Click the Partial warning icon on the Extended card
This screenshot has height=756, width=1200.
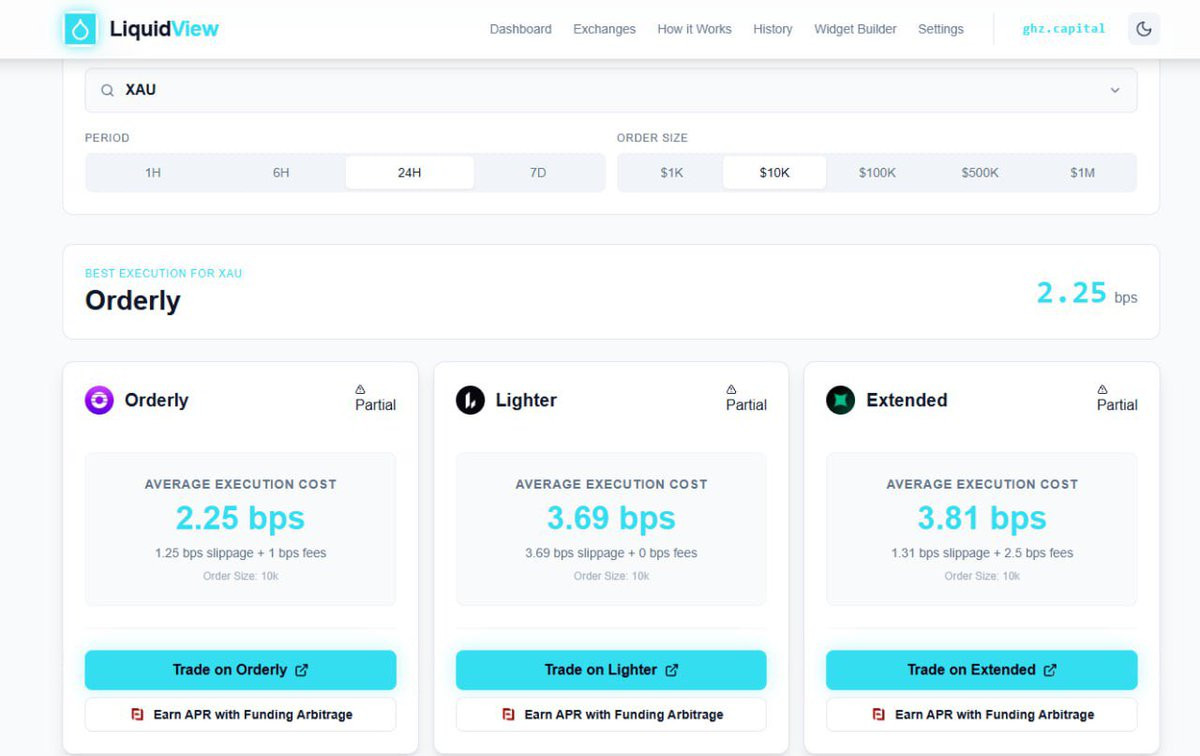pyautogui.click(x=1102, y=389)
